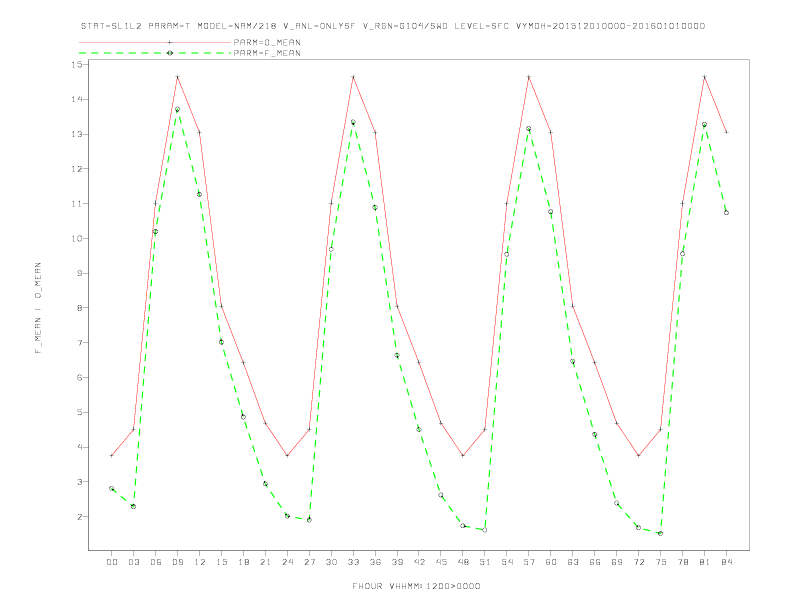Select x-axis tick label 09
This screenshot has height=612, width=792.
click(177, 562)
